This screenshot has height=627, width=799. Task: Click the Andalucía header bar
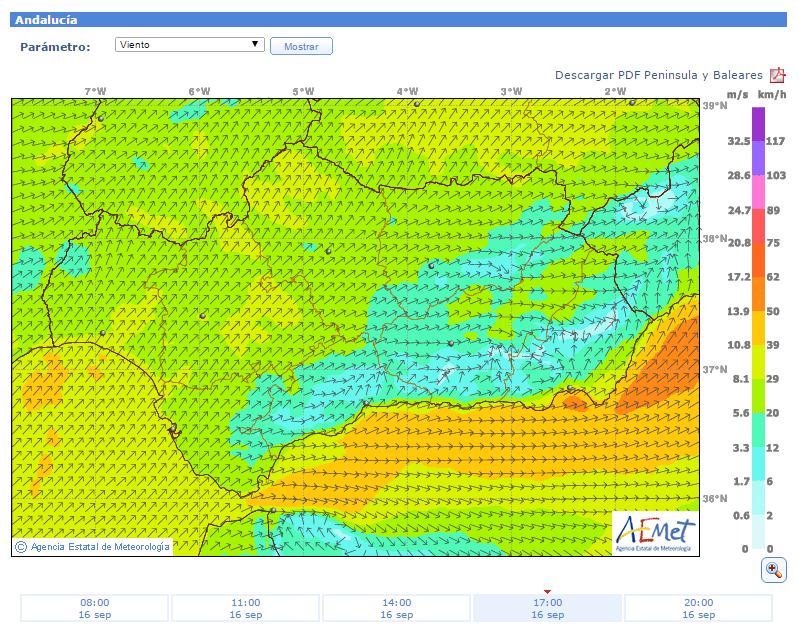click(x=400, y=20)
